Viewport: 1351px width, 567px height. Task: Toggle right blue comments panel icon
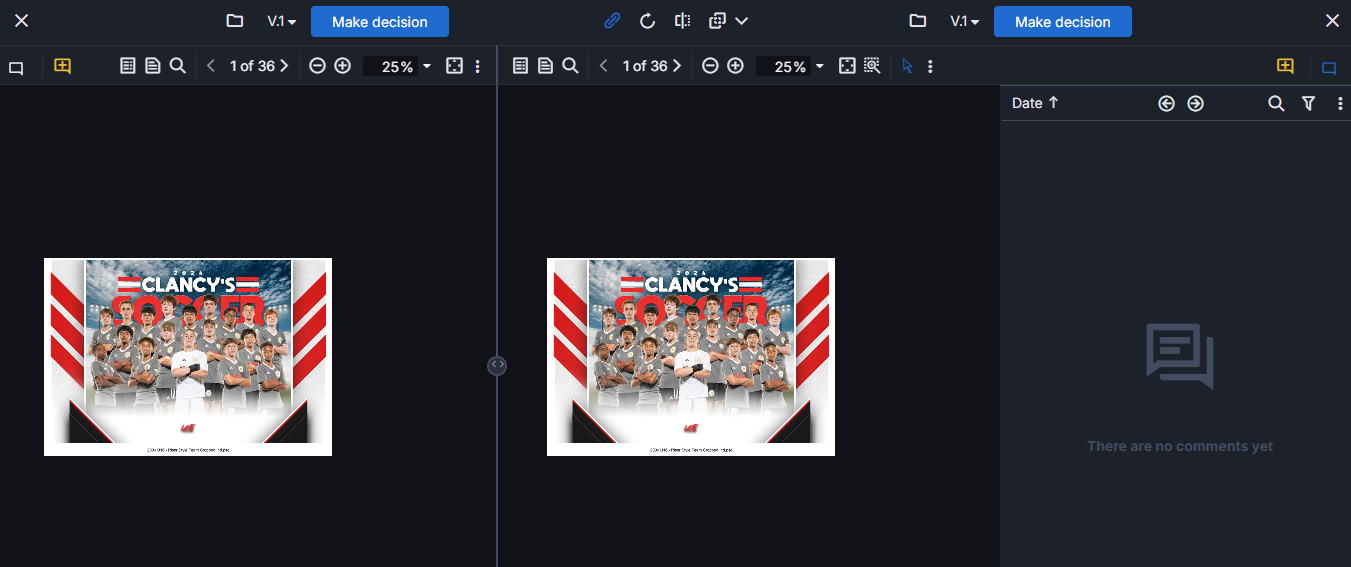point(1329,68)
